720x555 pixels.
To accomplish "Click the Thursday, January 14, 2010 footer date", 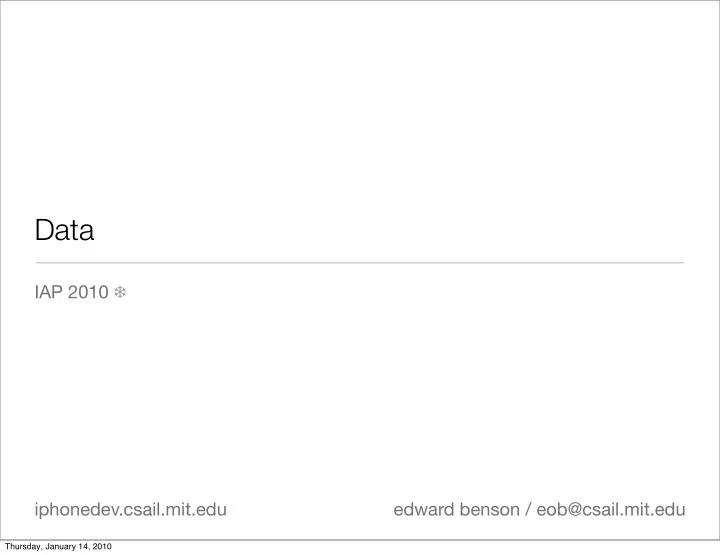I will [58, 546].
